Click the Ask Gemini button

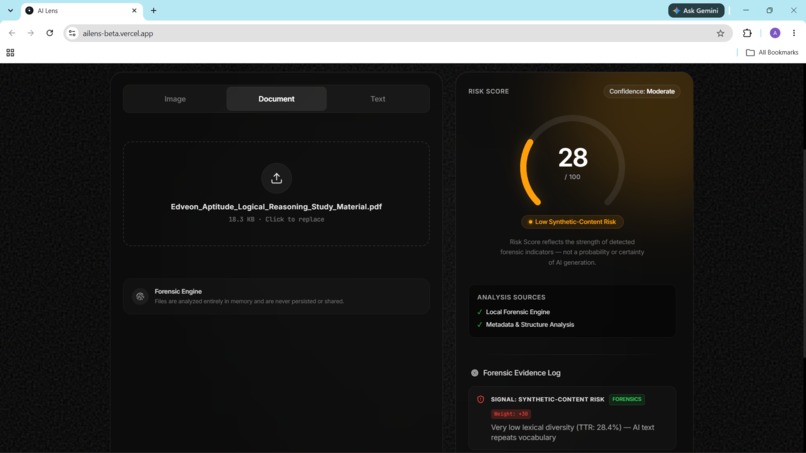point(696,10)
